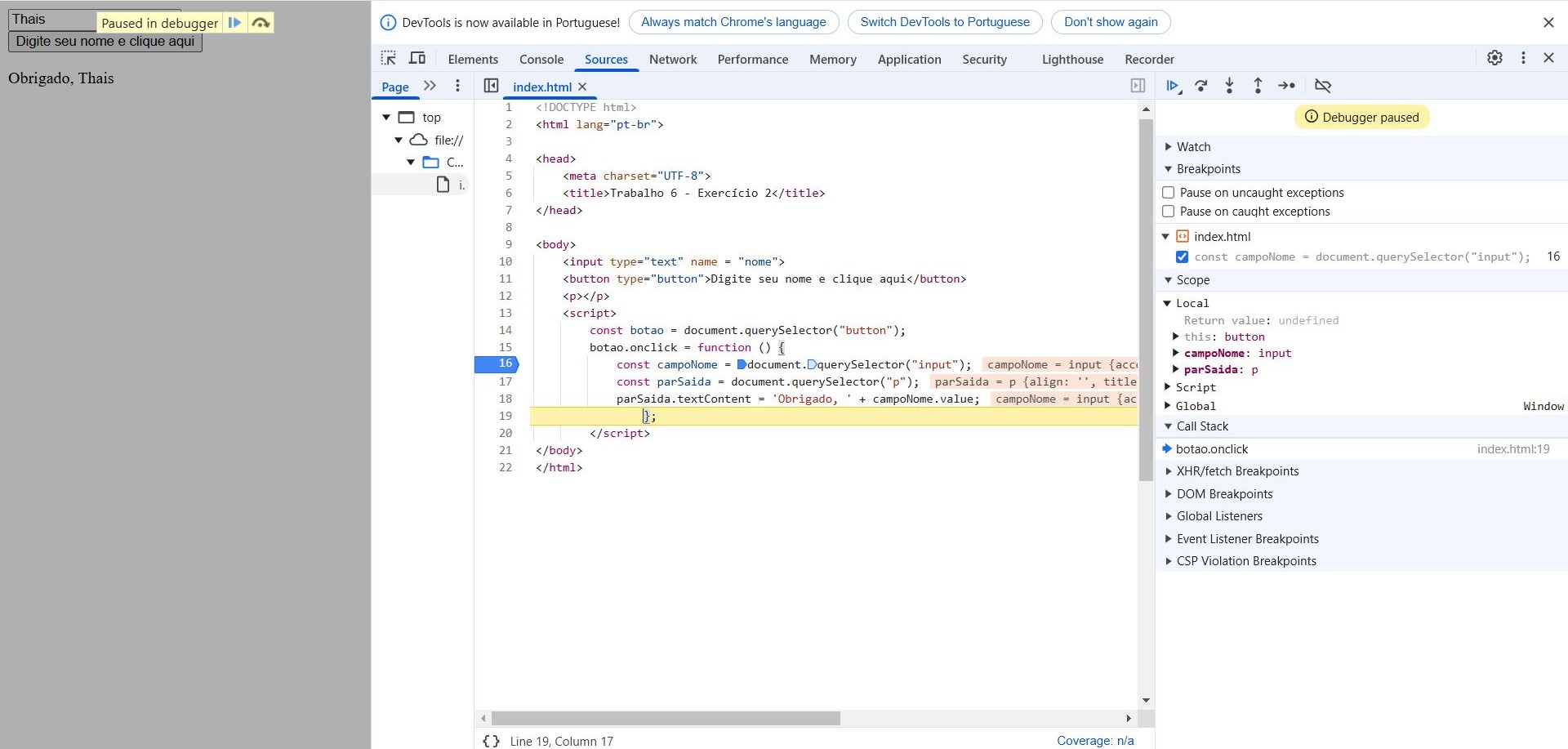Collapse the C... folder node
This screenshot has width=1568, height=749.
click(411, 163)
